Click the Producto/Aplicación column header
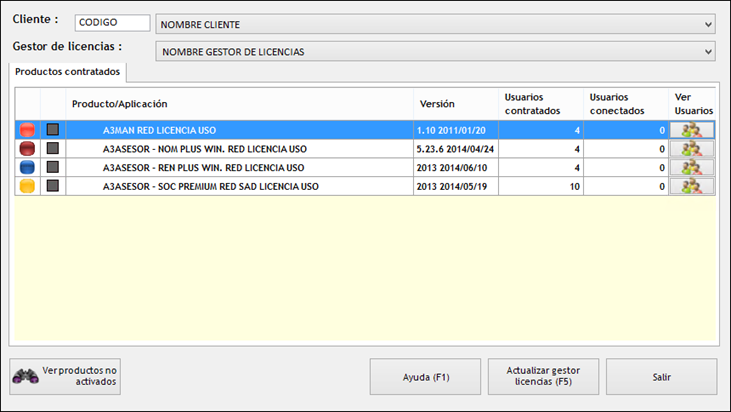This screenshot has width=731, height=412. (x=239, y=104)
